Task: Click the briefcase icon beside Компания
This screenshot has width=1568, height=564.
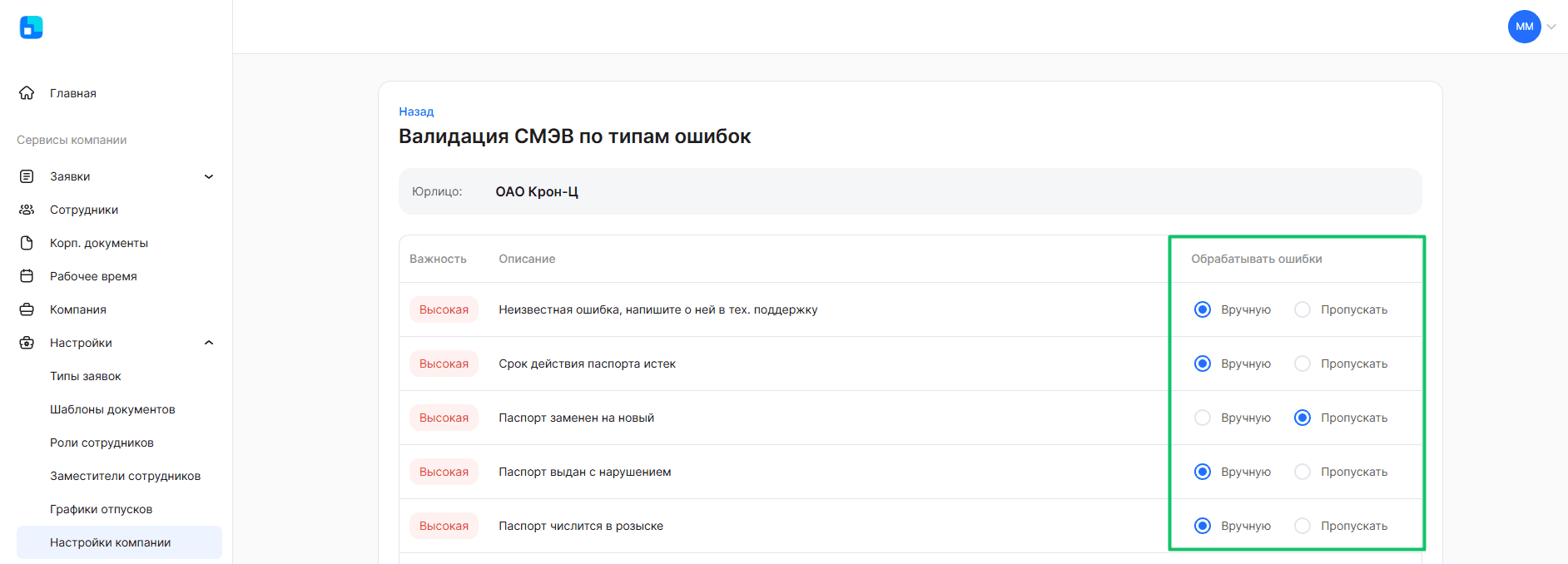Action: (27, 309)
